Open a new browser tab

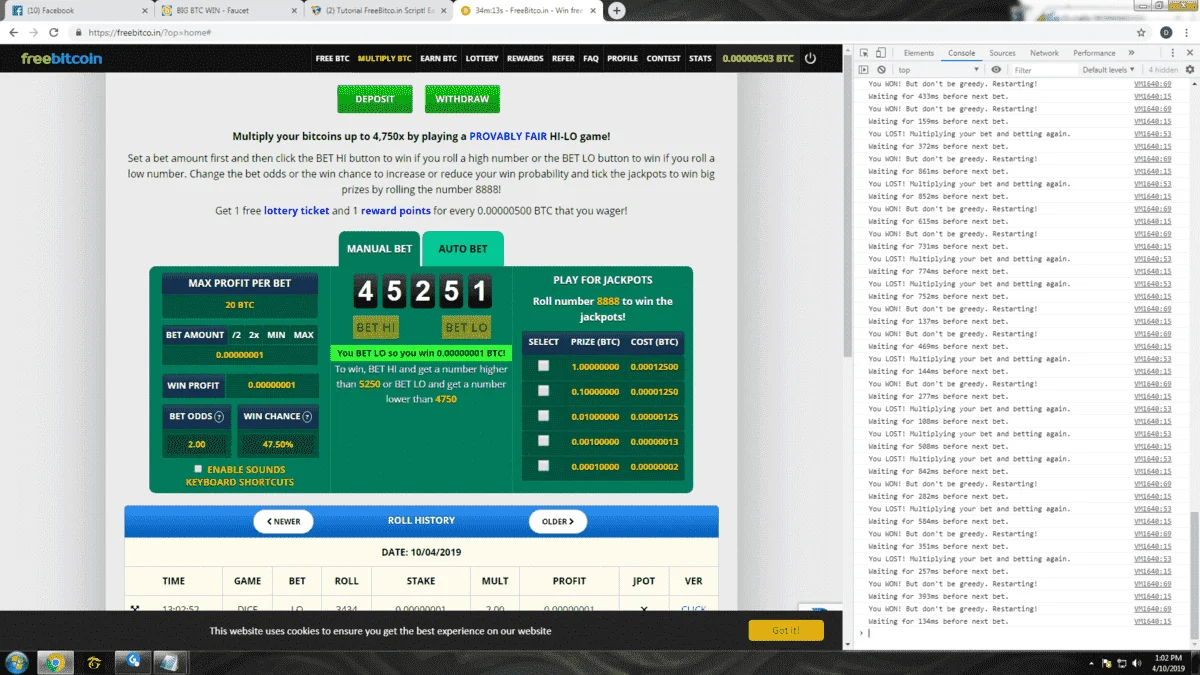pos(617,10)
